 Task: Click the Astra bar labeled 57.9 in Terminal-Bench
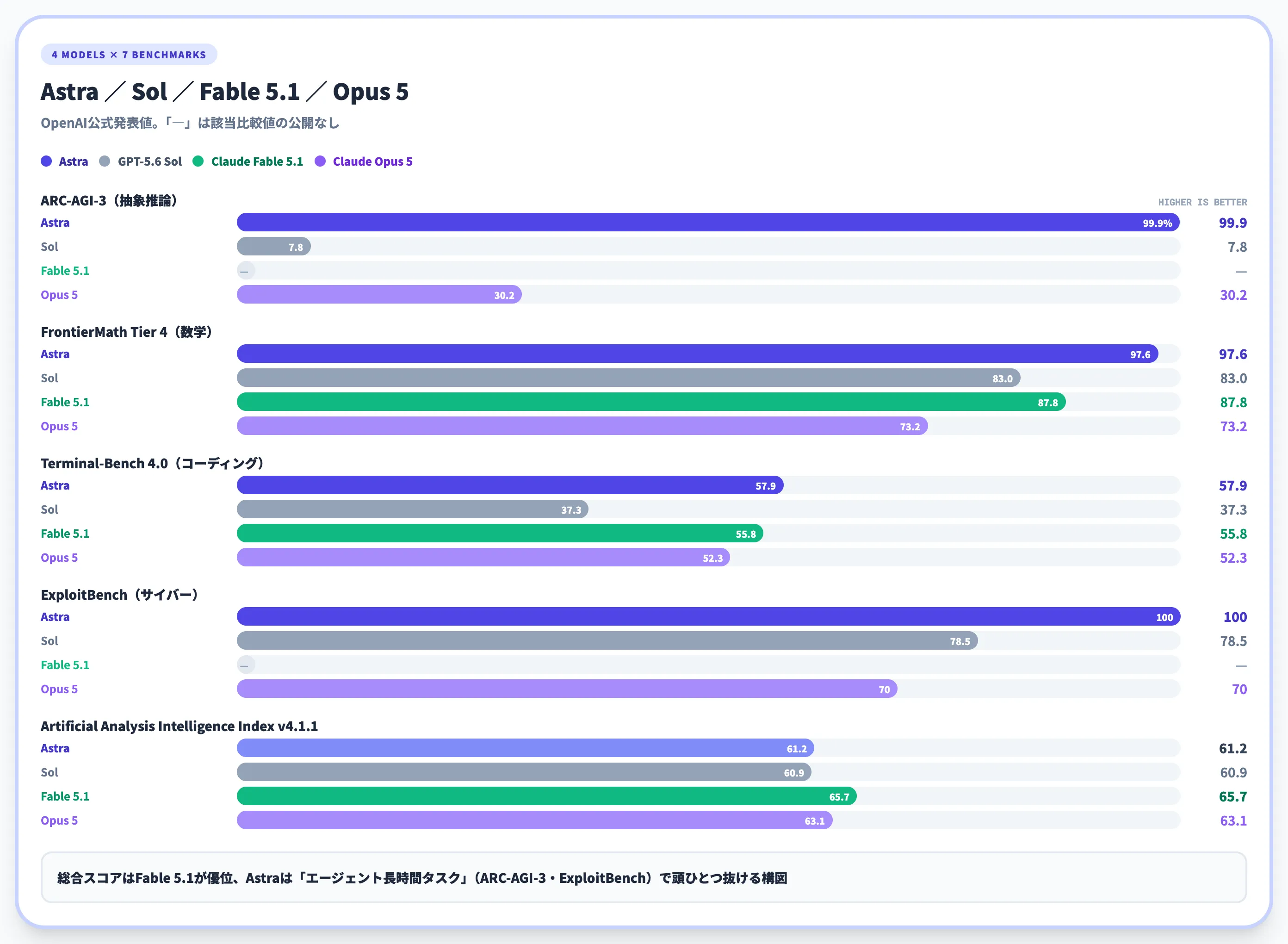(510, 485)
